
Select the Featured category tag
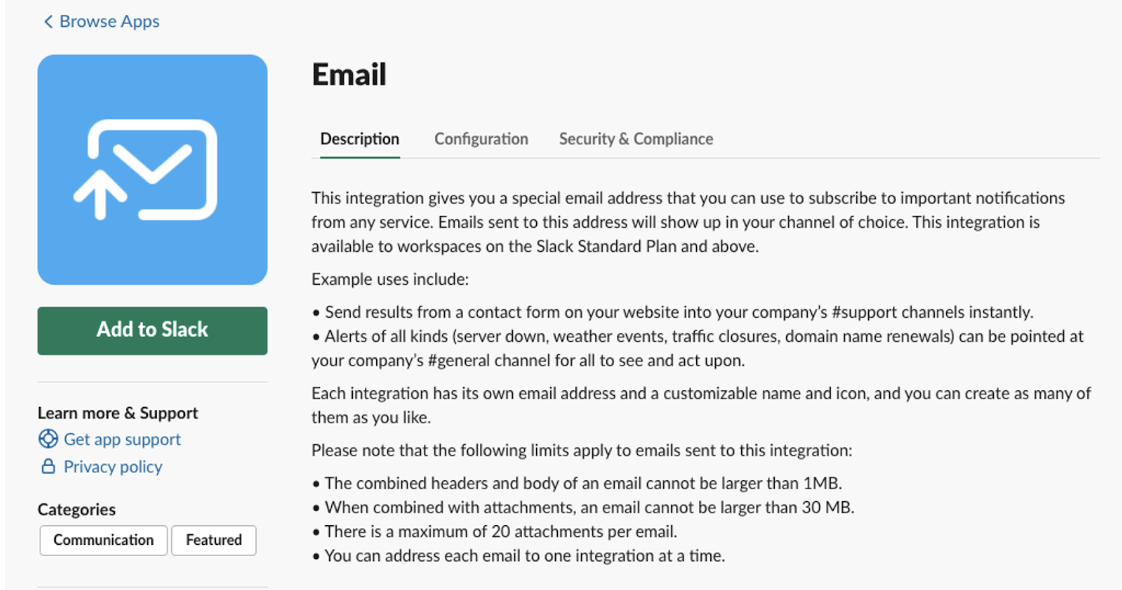click(214, 540)
